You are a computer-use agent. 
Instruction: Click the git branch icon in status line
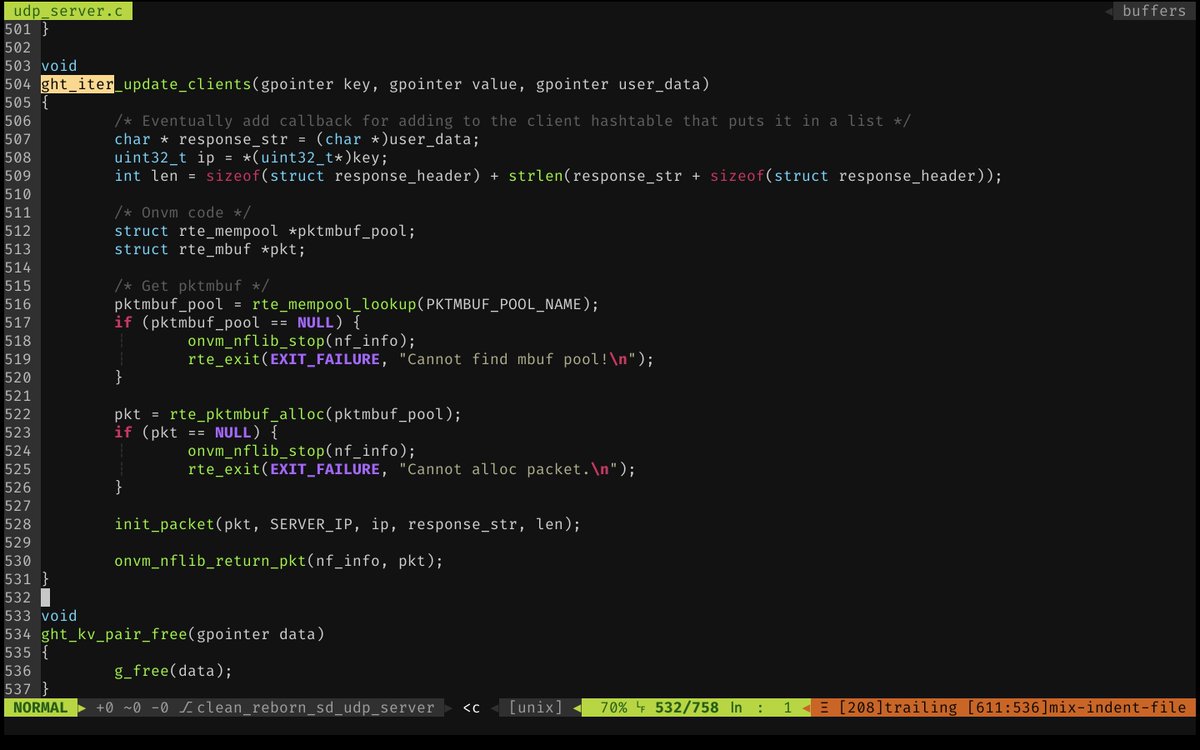click(x=186, y=707)
